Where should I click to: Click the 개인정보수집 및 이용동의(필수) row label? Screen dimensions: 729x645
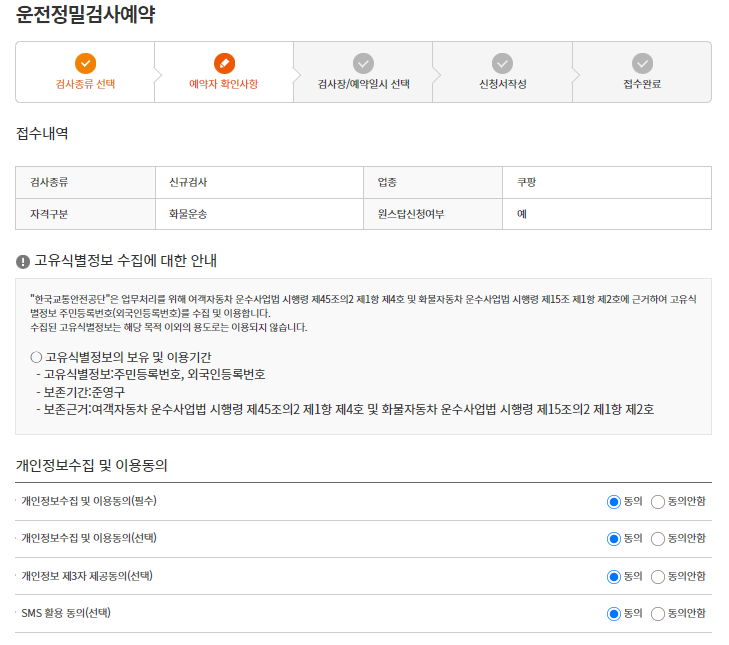click(89, 501)
